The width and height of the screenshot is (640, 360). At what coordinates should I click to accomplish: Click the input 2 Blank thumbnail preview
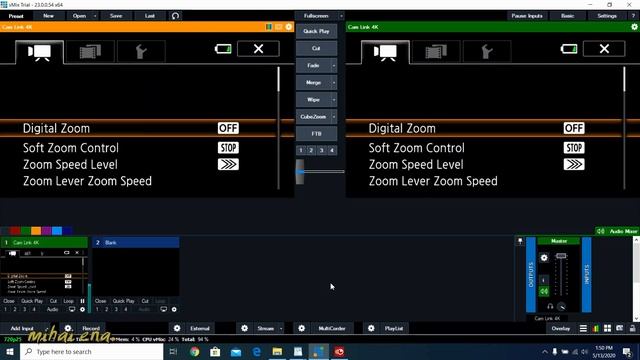pos(136,272)
